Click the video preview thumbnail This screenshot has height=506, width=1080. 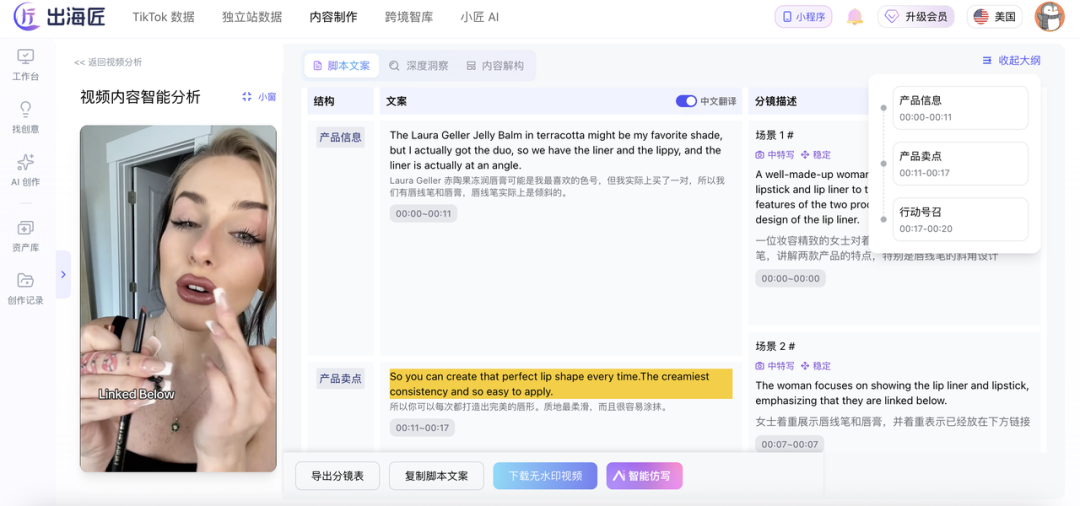[178, 298]
